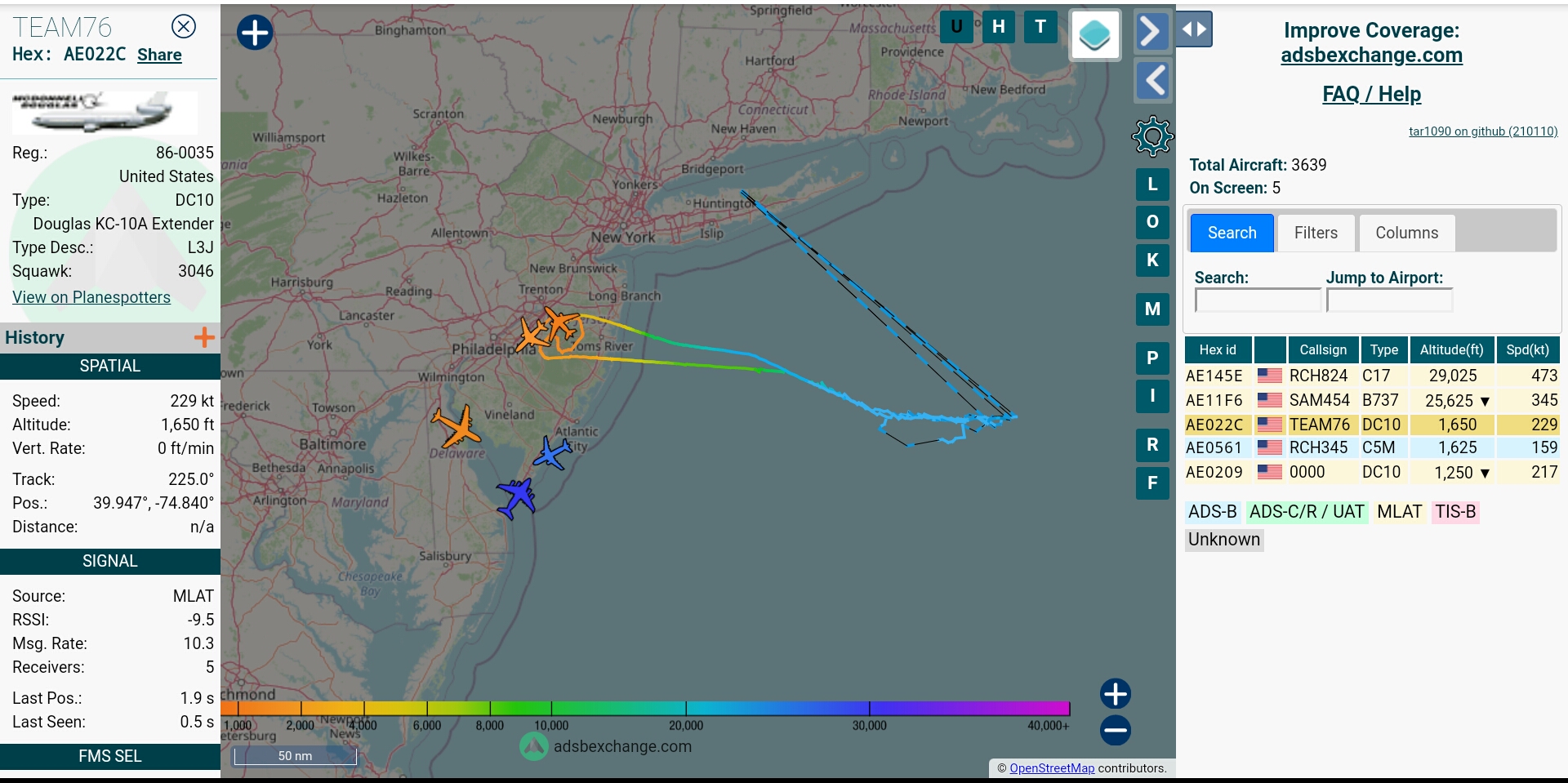Toggle the U map button
1568x783 pixels.
pos(956,27)
